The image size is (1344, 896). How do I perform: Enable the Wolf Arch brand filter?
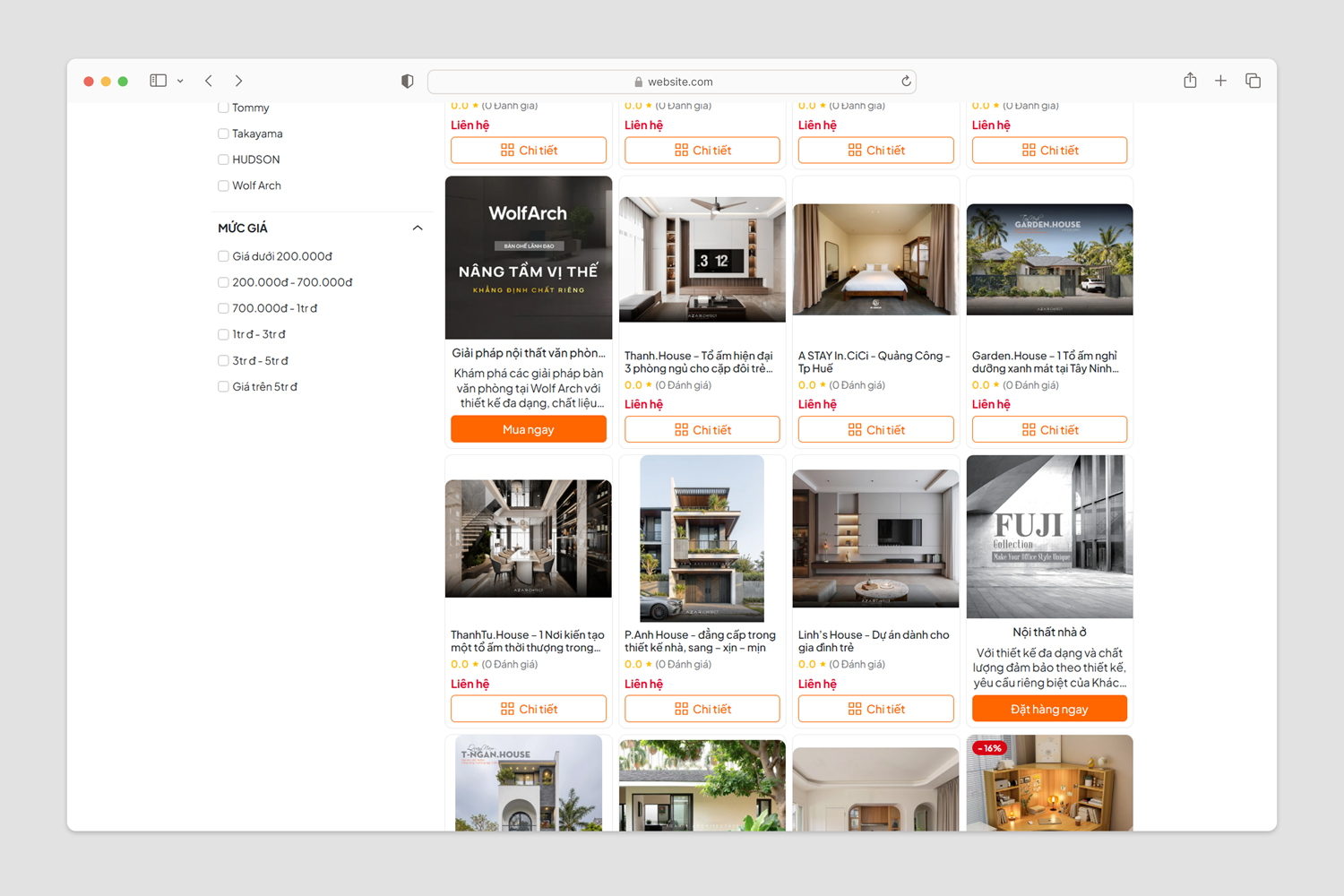pyautogui.click(x=223, y=185)
